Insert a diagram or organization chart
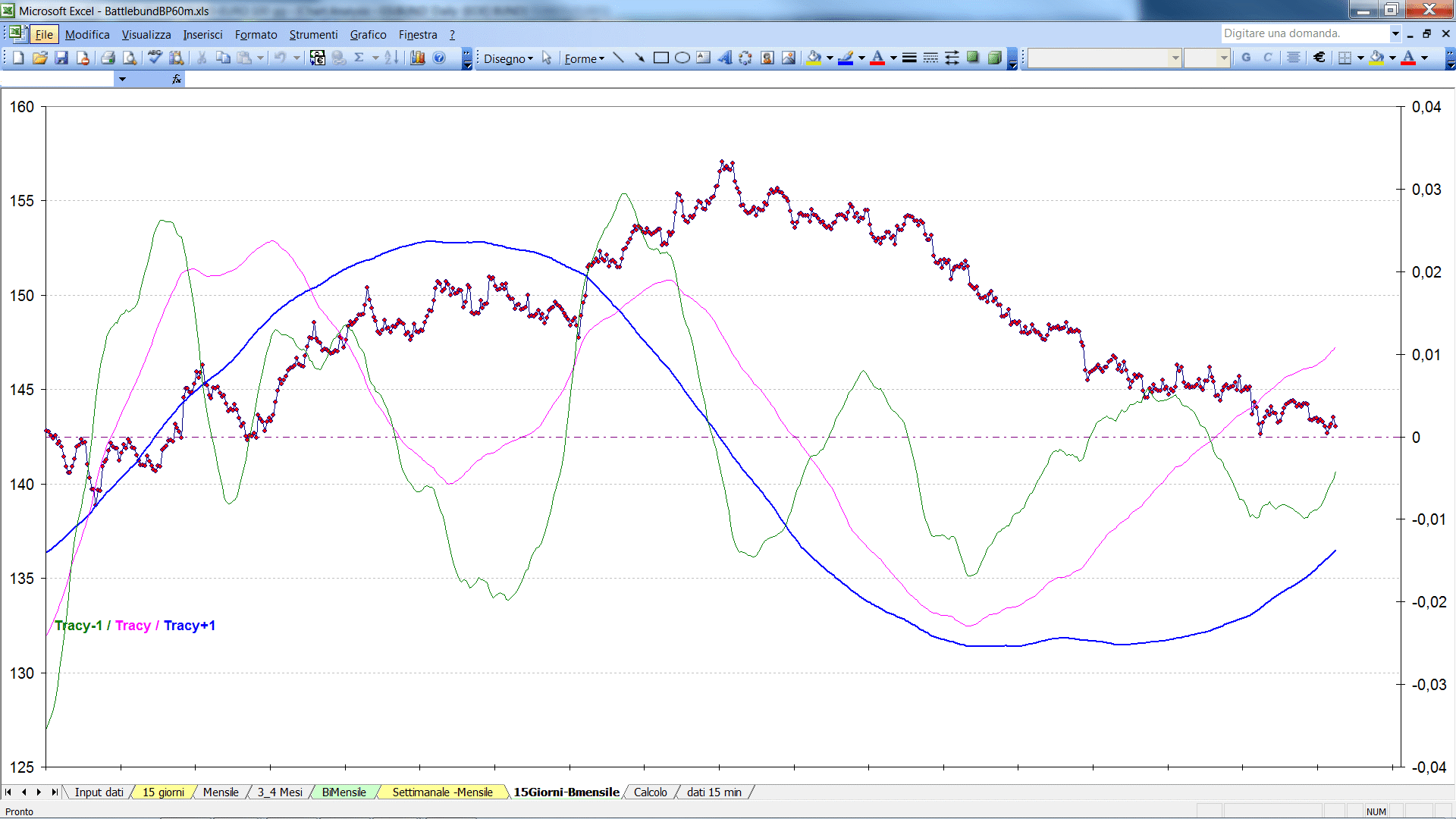The width and height of the screenshot is (1456, 819). coord(745,58)
